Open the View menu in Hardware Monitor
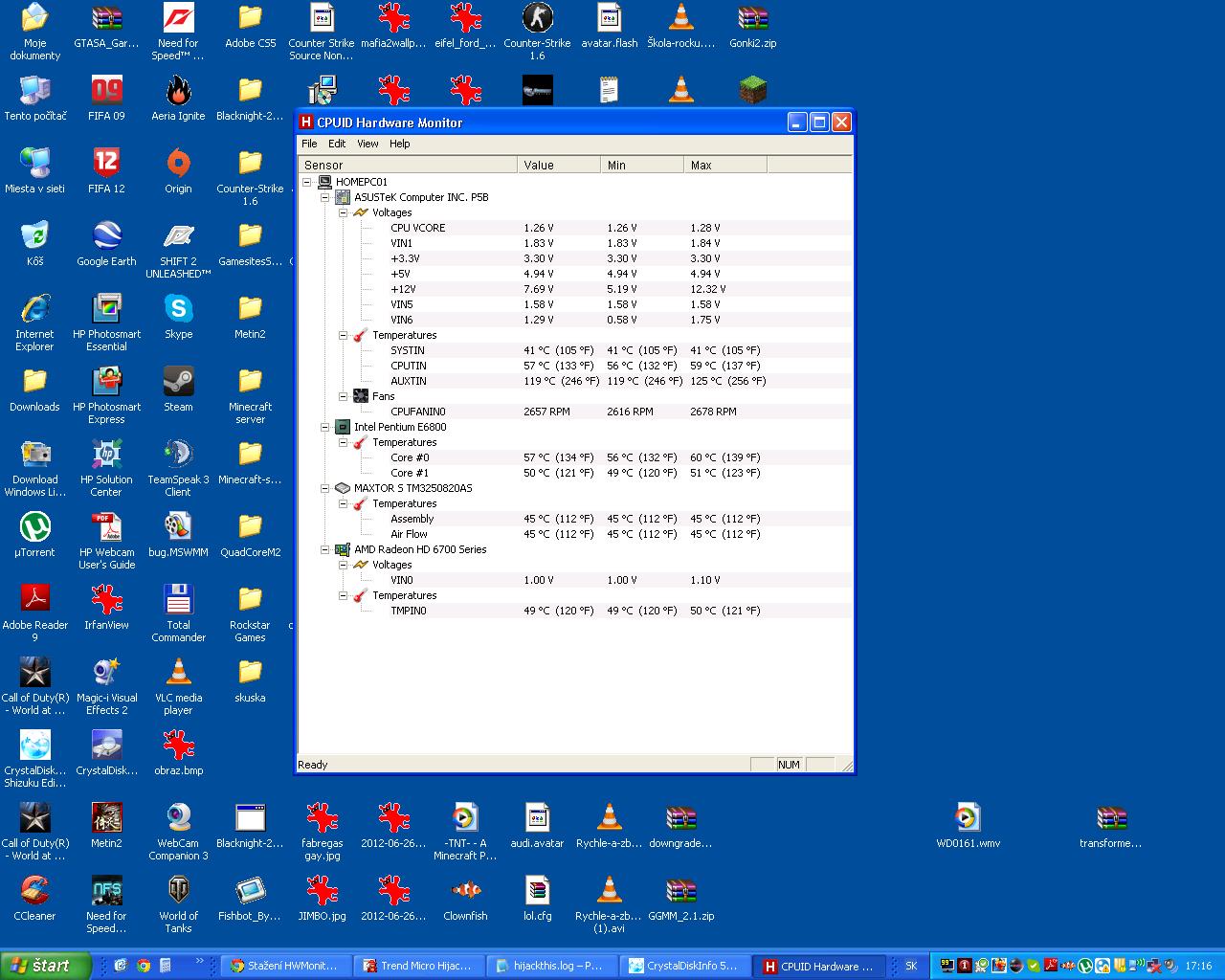The width and height of the screenshot is (1225, 980). [x=367, y=144]
